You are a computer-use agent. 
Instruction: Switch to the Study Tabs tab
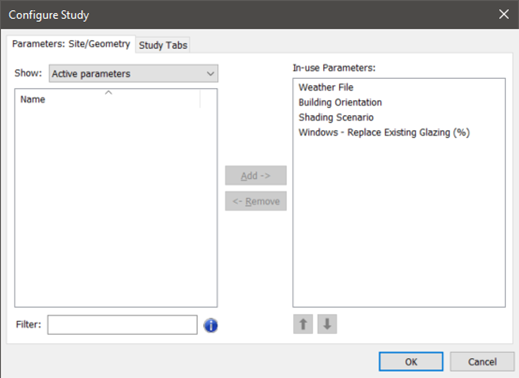(x=163, y=45)
